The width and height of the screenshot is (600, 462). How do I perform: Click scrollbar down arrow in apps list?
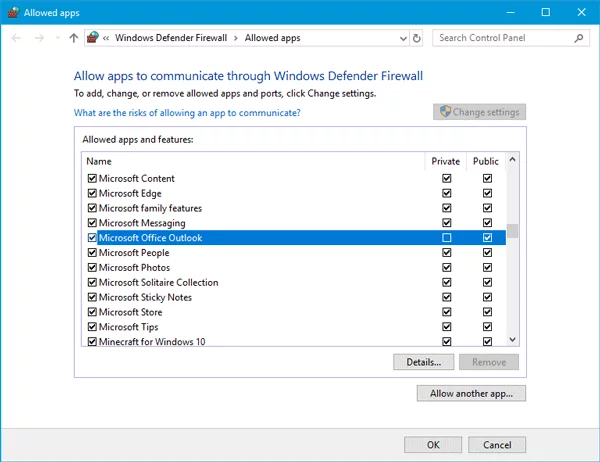click(512, 340)
